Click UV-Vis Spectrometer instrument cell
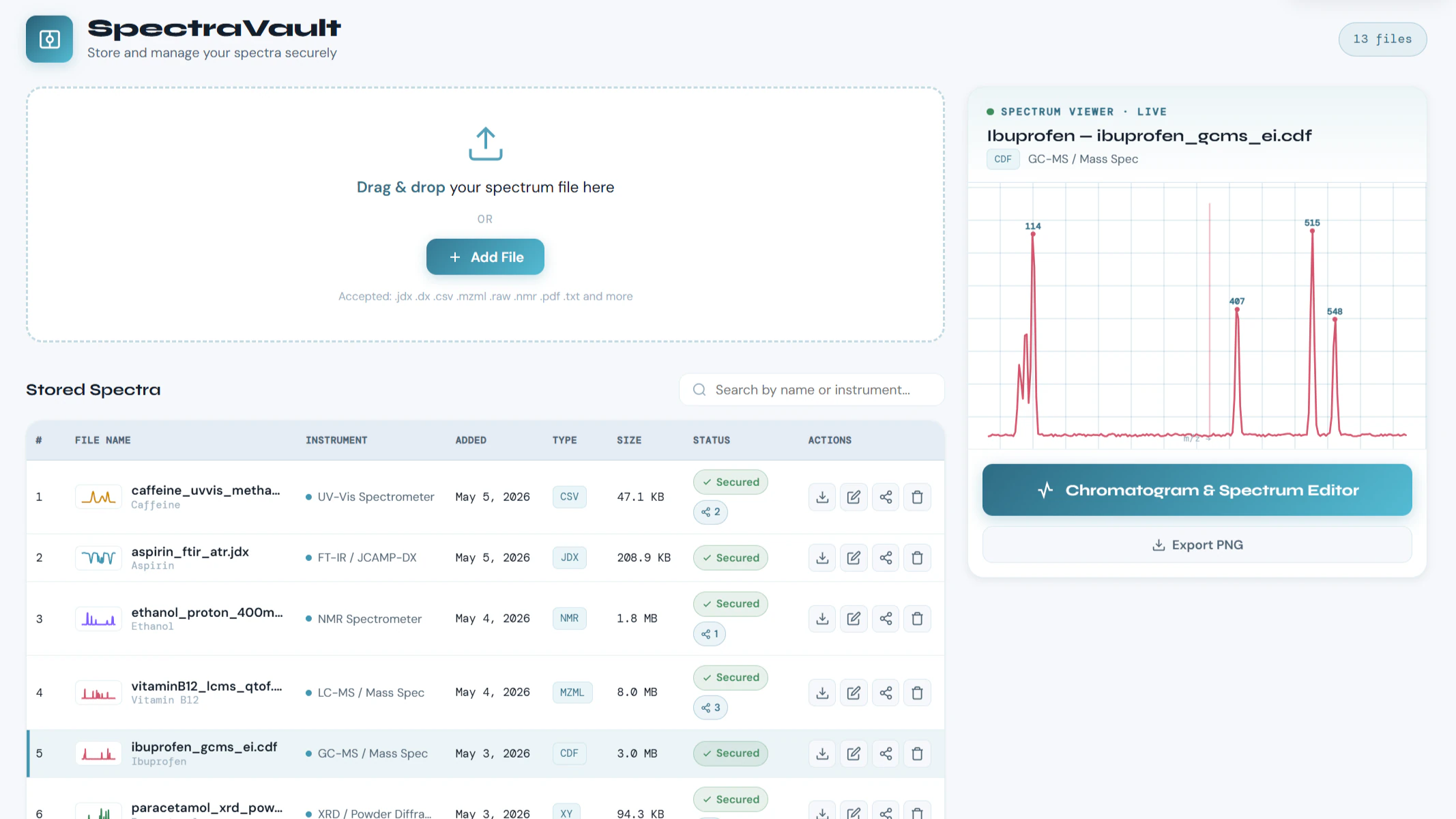 pyautogui.click(x=370, y=497)
